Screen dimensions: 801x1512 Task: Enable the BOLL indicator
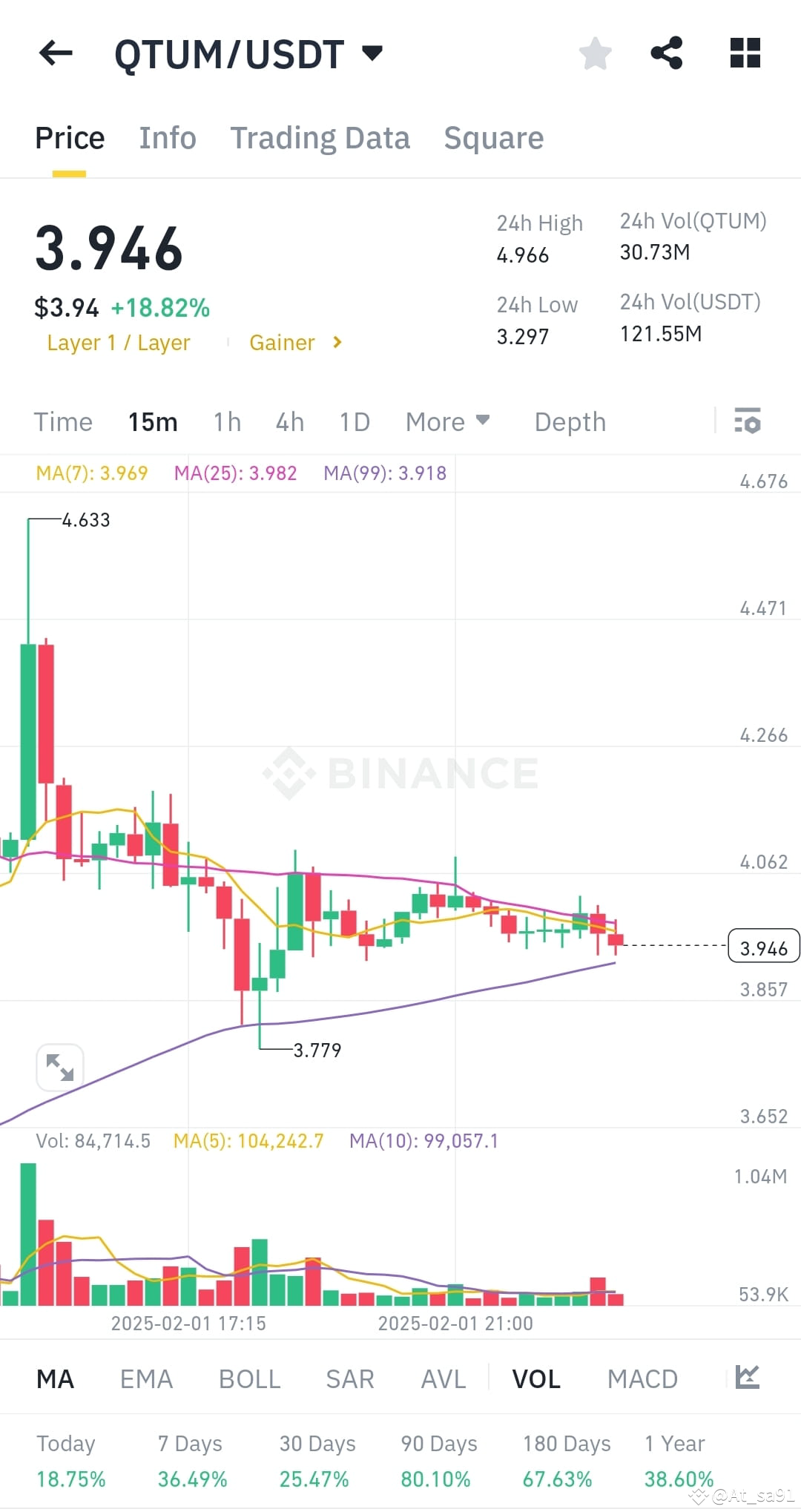[249, 1378]
